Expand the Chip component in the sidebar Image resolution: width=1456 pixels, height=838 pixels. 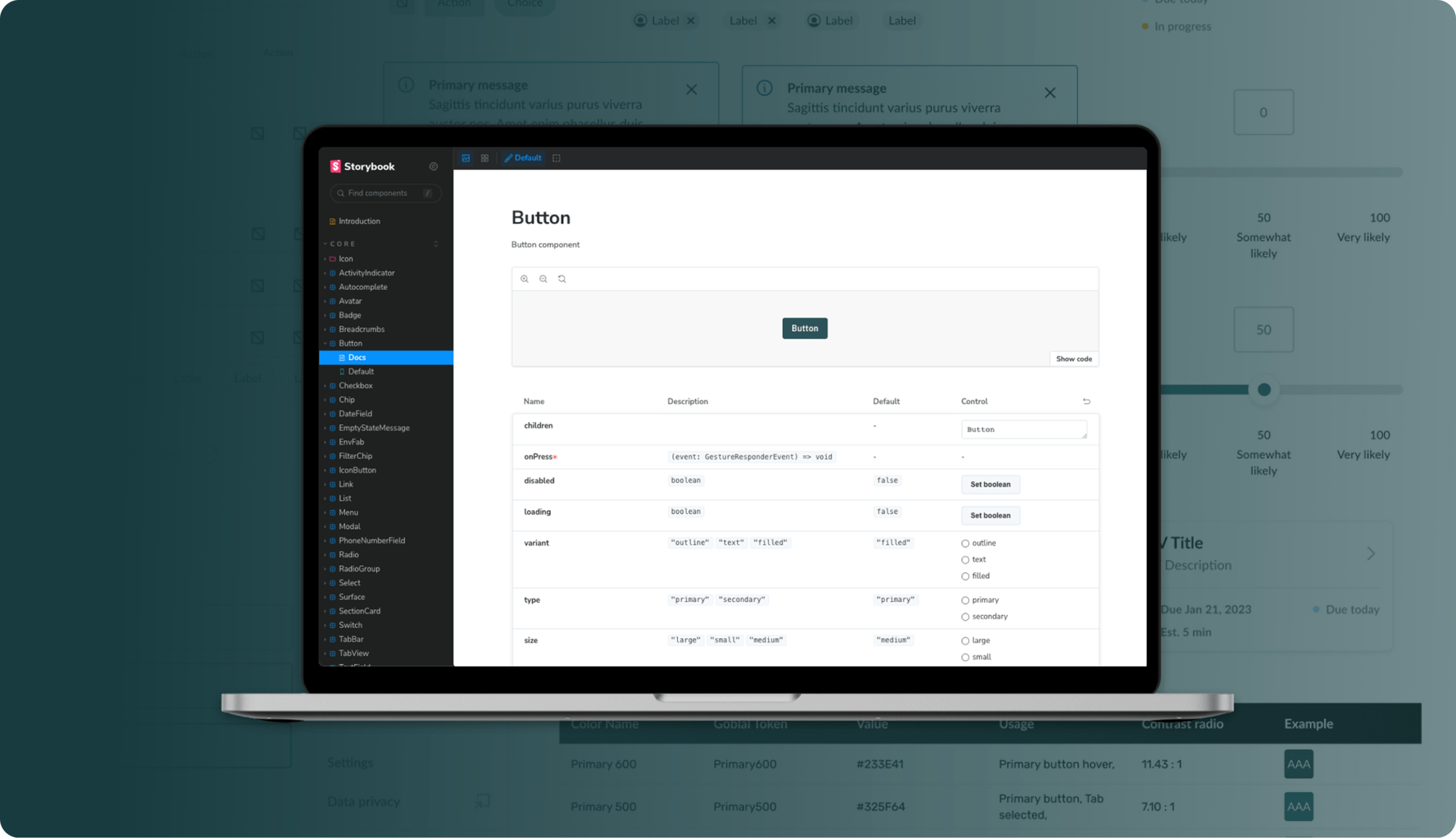coord(326,400)
